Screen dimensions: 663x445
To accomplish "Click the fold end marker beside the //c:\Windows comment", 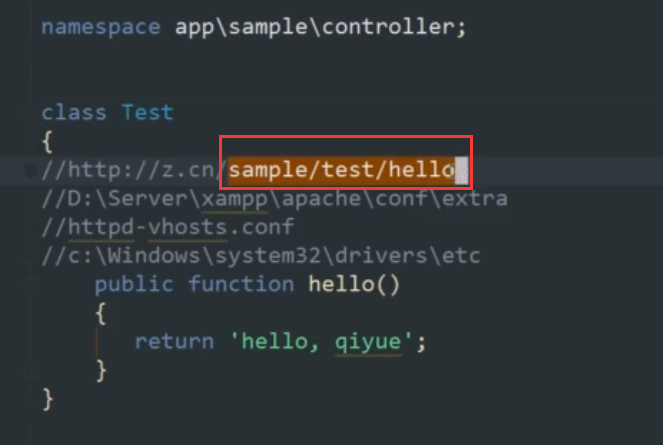I will pos(30,256).
